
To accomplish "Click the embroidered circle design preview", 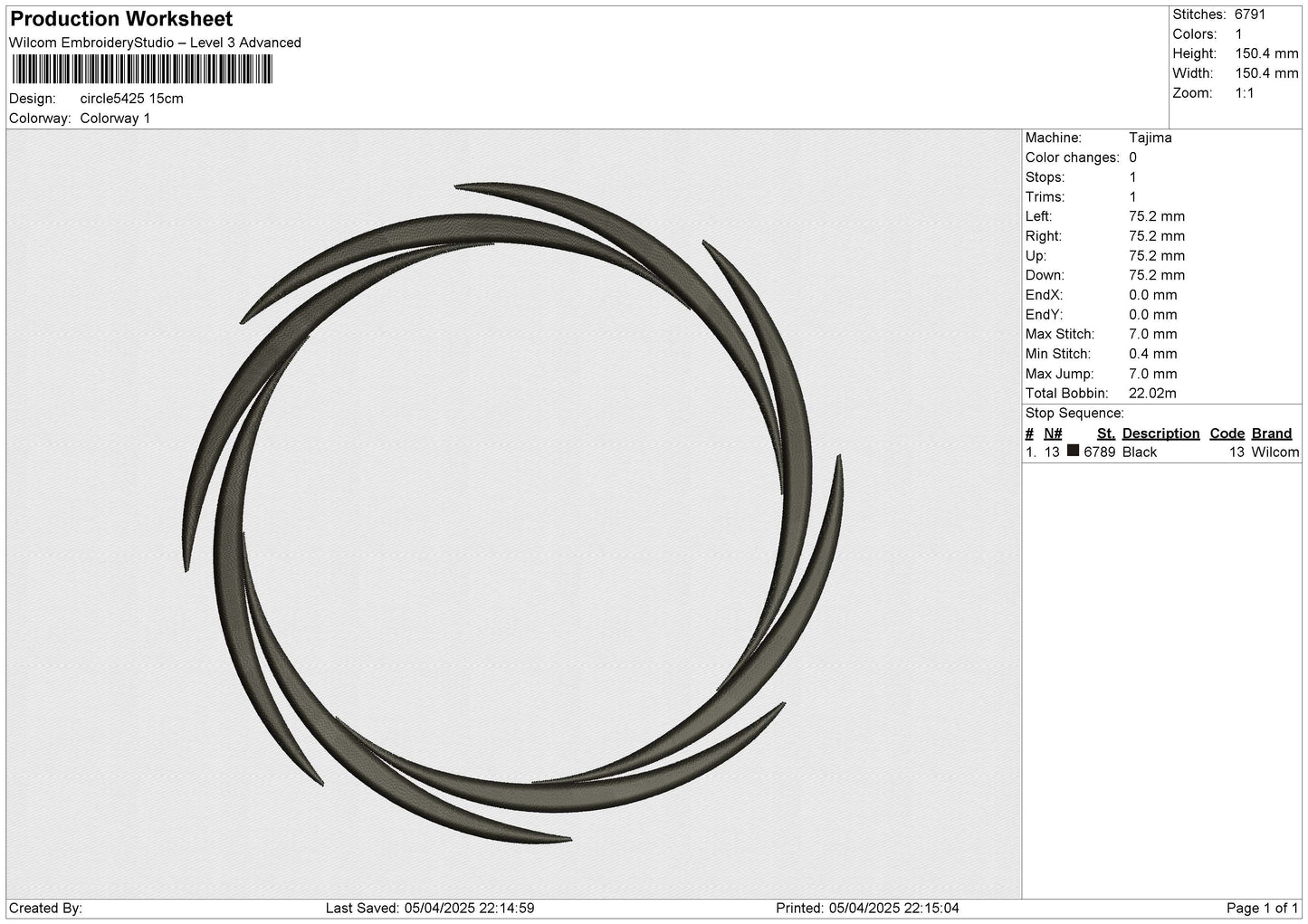I will coord(513,512).
